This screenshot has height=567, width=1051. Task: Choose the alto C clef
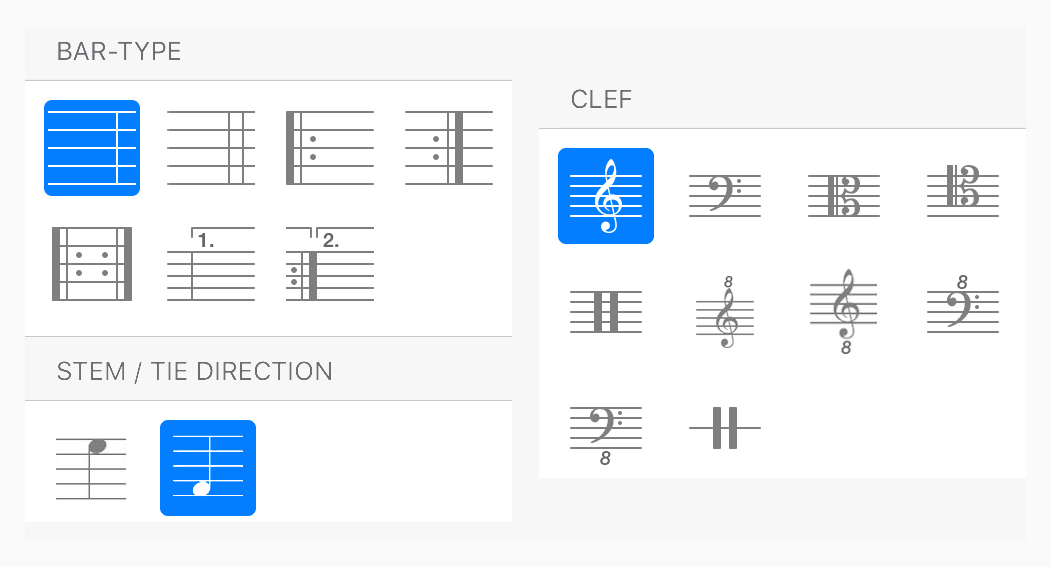(844, 196)
